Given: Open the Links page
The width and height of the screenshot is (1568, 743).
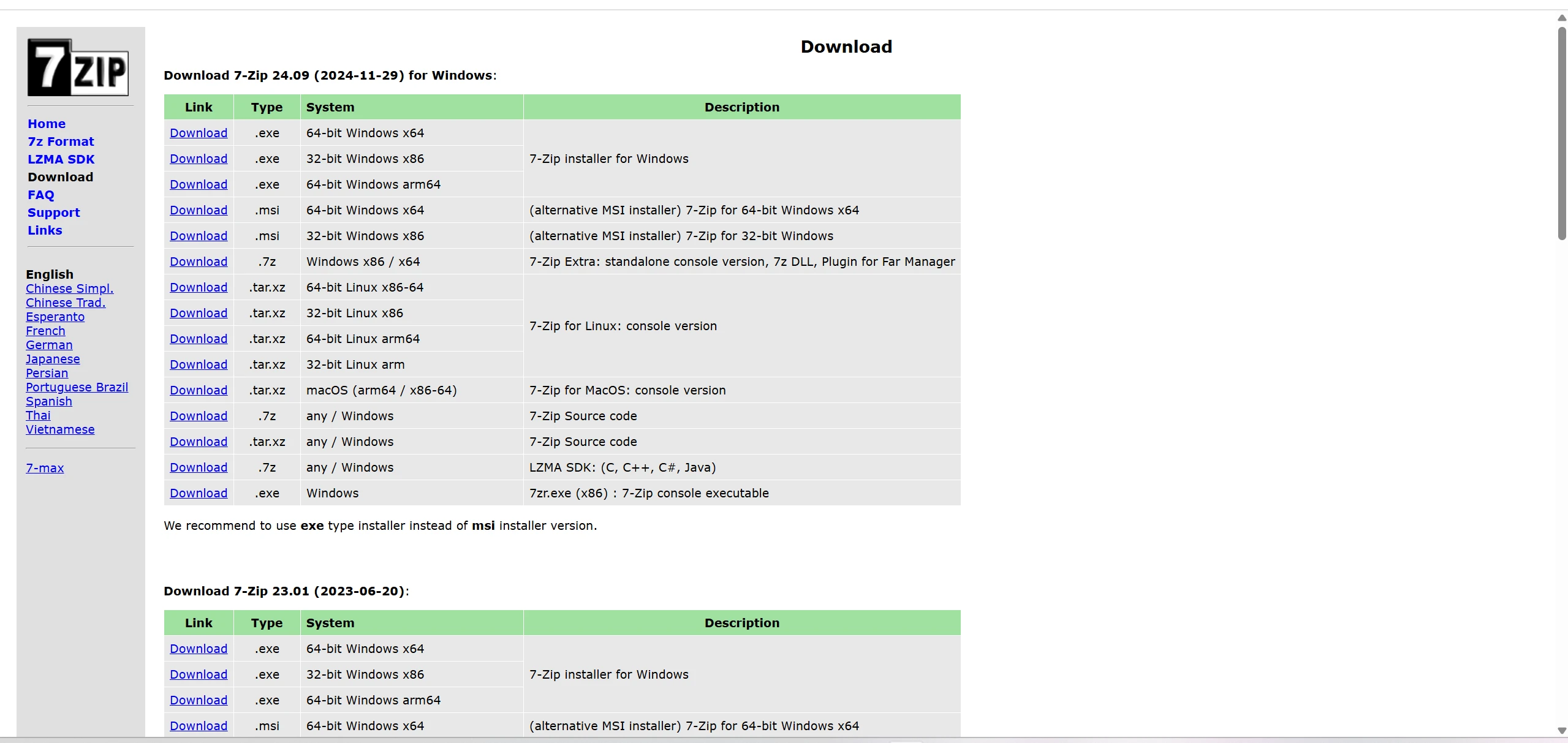Looking at the screenshot, I should click(x=45, y=230).
